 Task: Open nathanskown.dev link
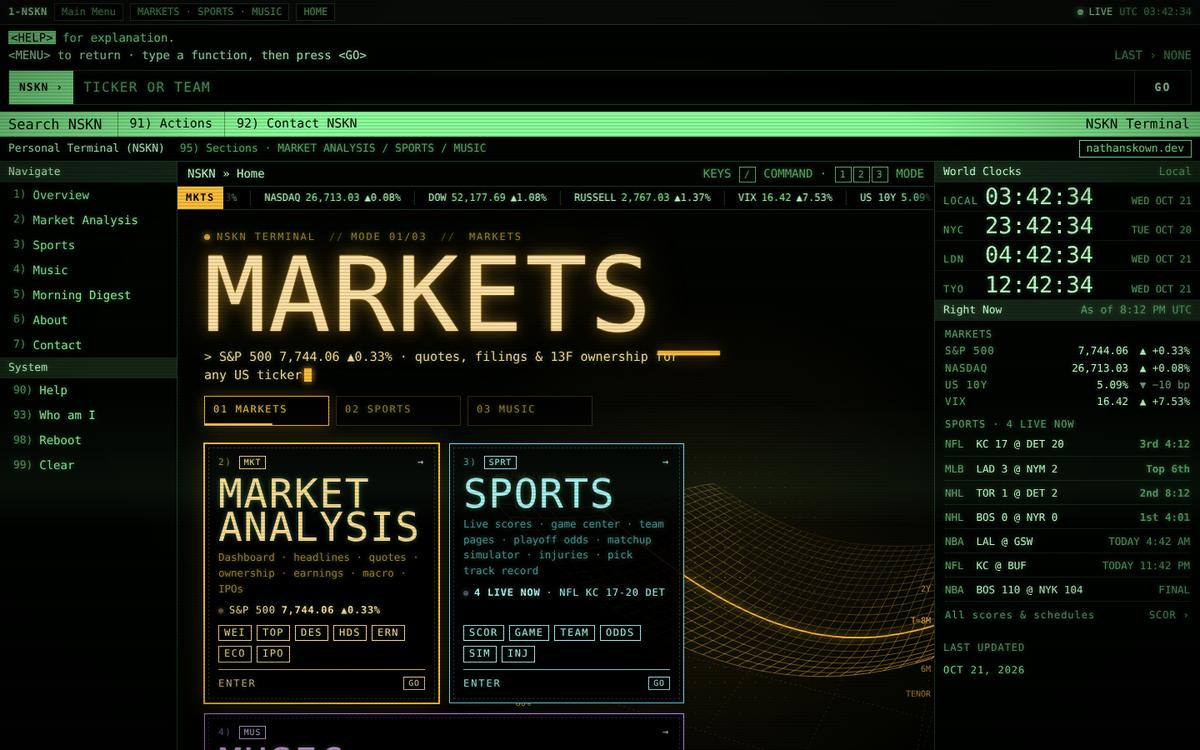(1135, 148)
